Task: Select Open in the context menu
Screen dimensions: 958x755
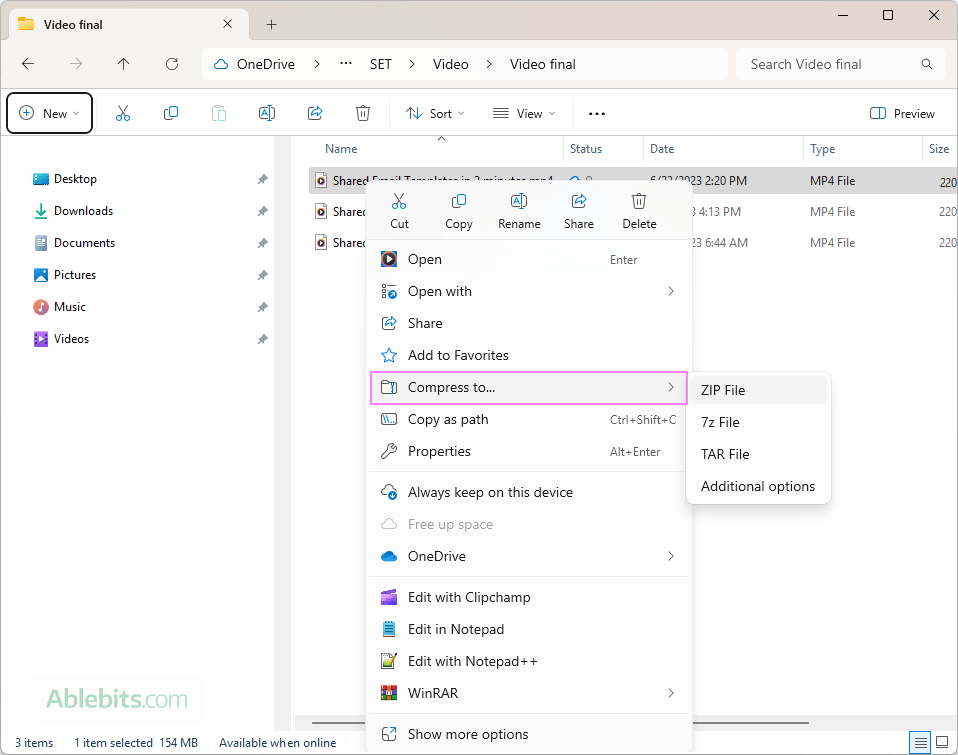Action: tap(529, 260)
